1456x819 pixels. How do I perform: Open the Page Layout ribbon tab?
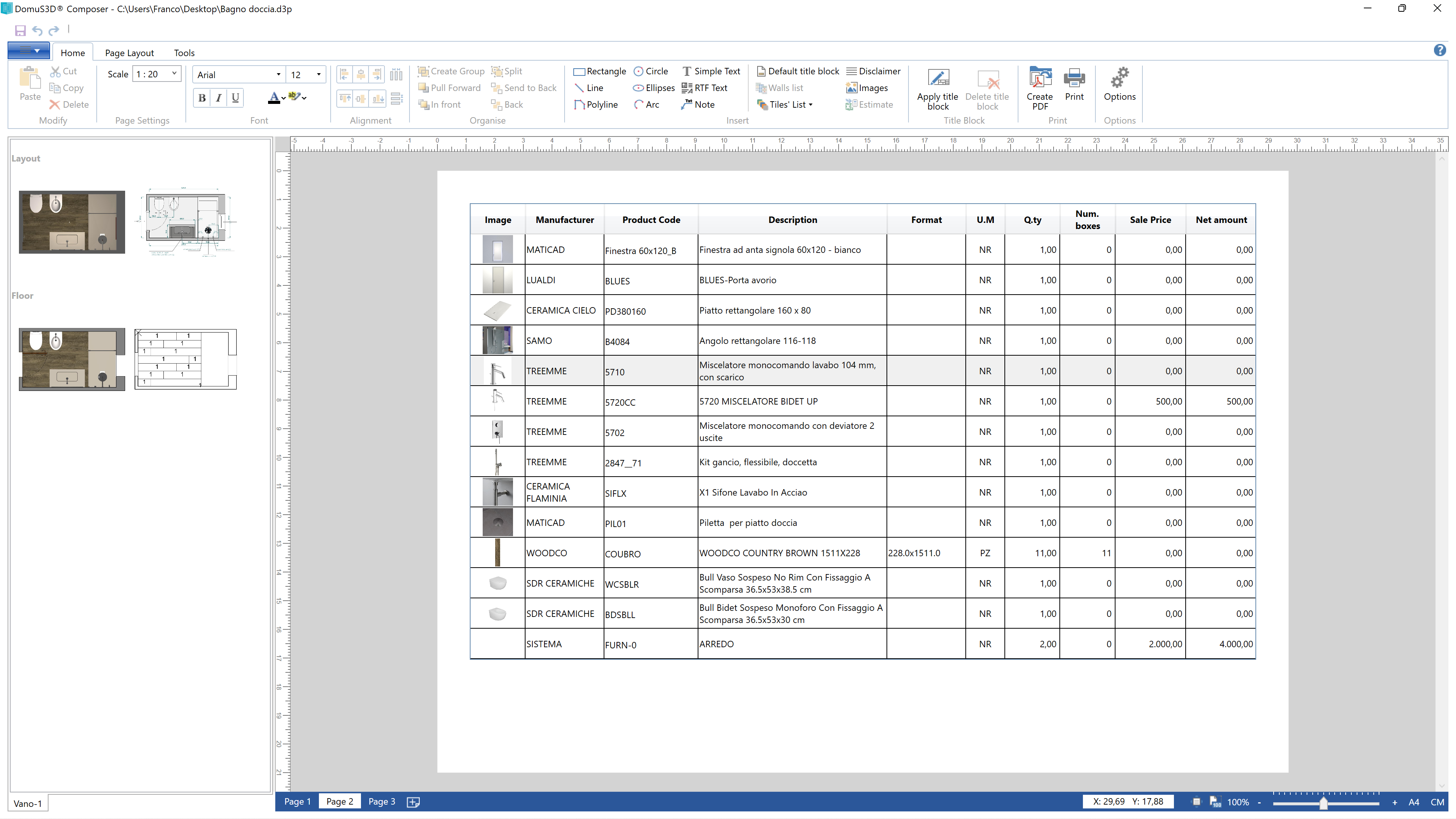129,53
